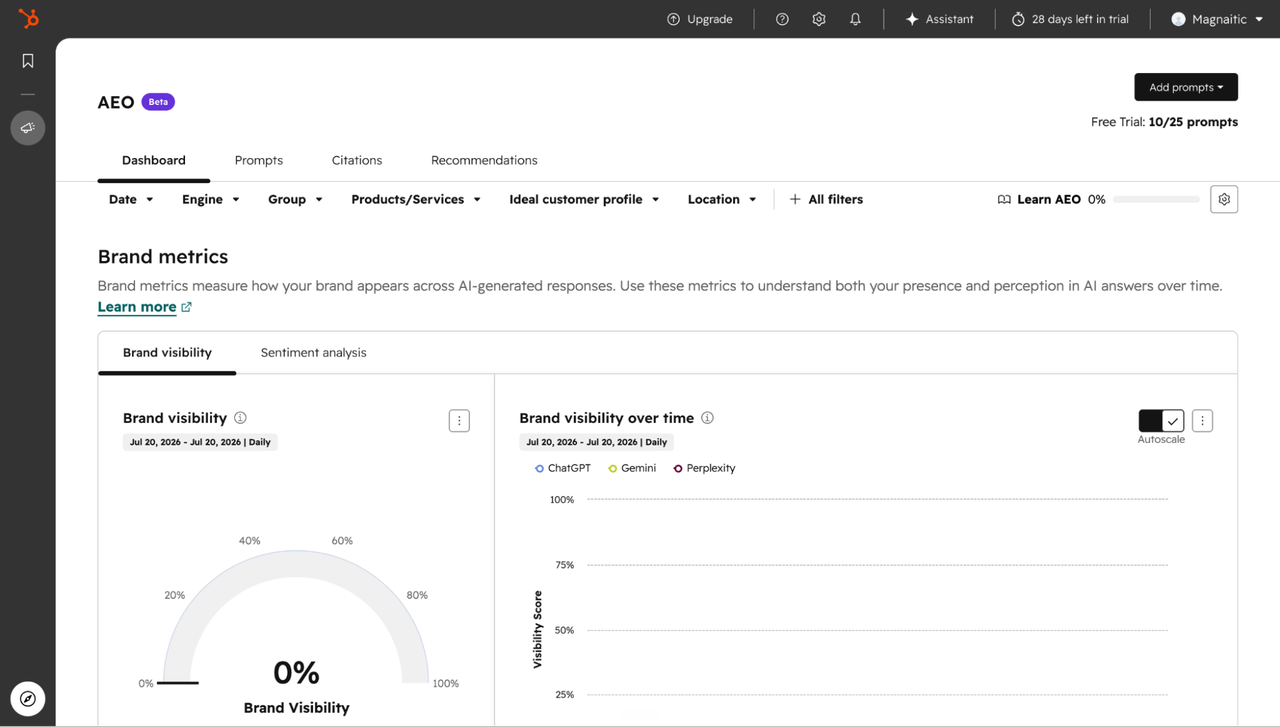Open the bookmarks icon in sidebar

pos(28,61)
